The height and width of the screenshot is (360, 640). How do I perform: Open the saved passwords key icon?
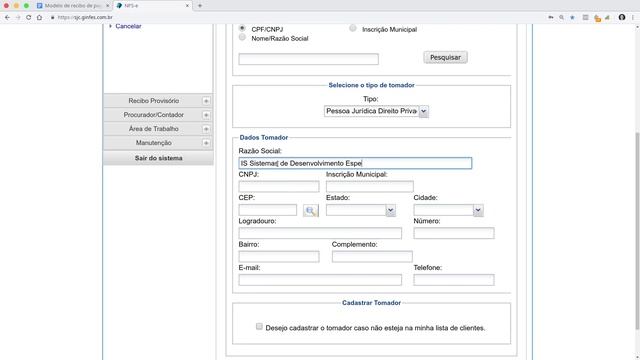click(551, 18)
